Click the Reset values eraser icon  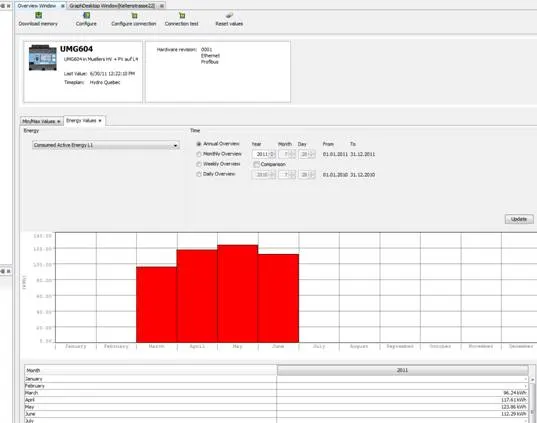click(x=229, y=15)
